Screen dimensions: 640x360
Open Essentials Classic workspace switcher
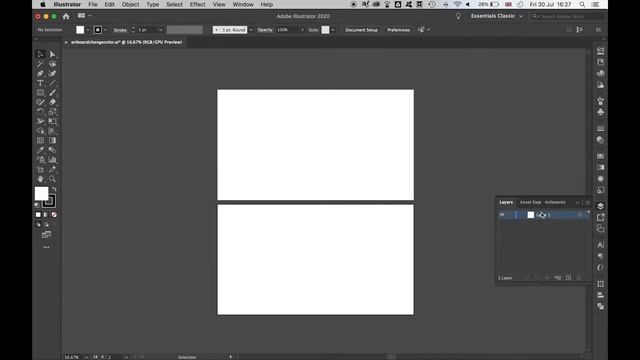click(497, 16)
